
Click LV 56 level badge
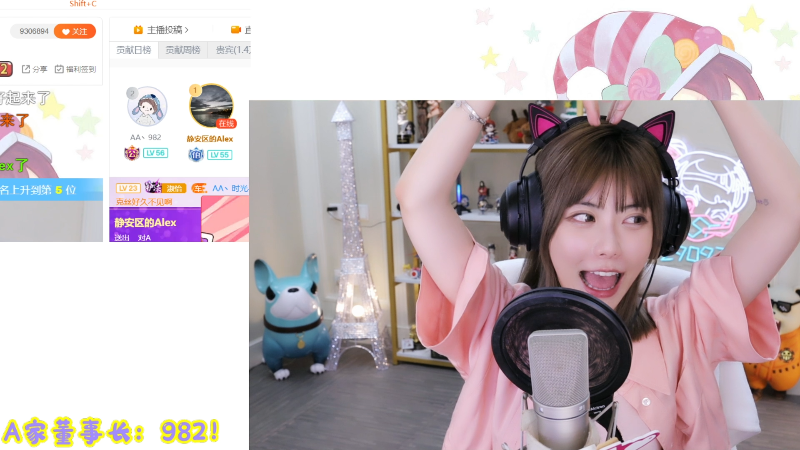(x=156, y=153)
